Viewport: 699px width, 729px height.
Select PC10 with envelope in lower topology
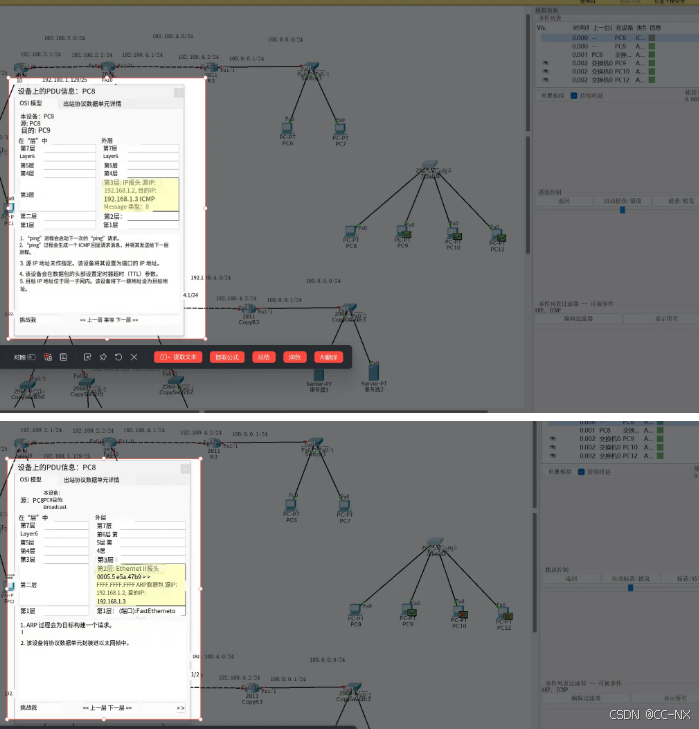pyautogui.click(x=459, y=612)
